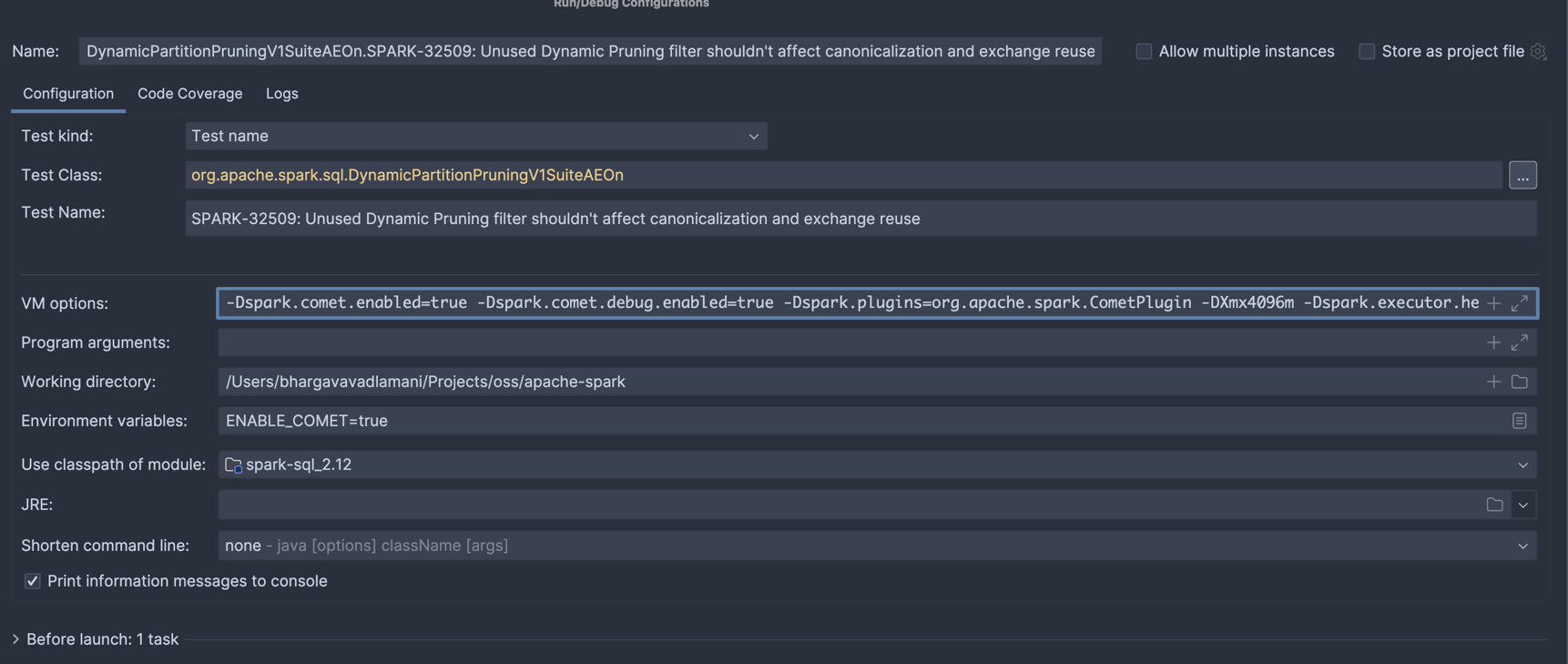Image resolution: width=1568 pixels, height=664 pixels.
Task: Check Store as project file option
Action: pyautogui.click(x=1367, y=52)
